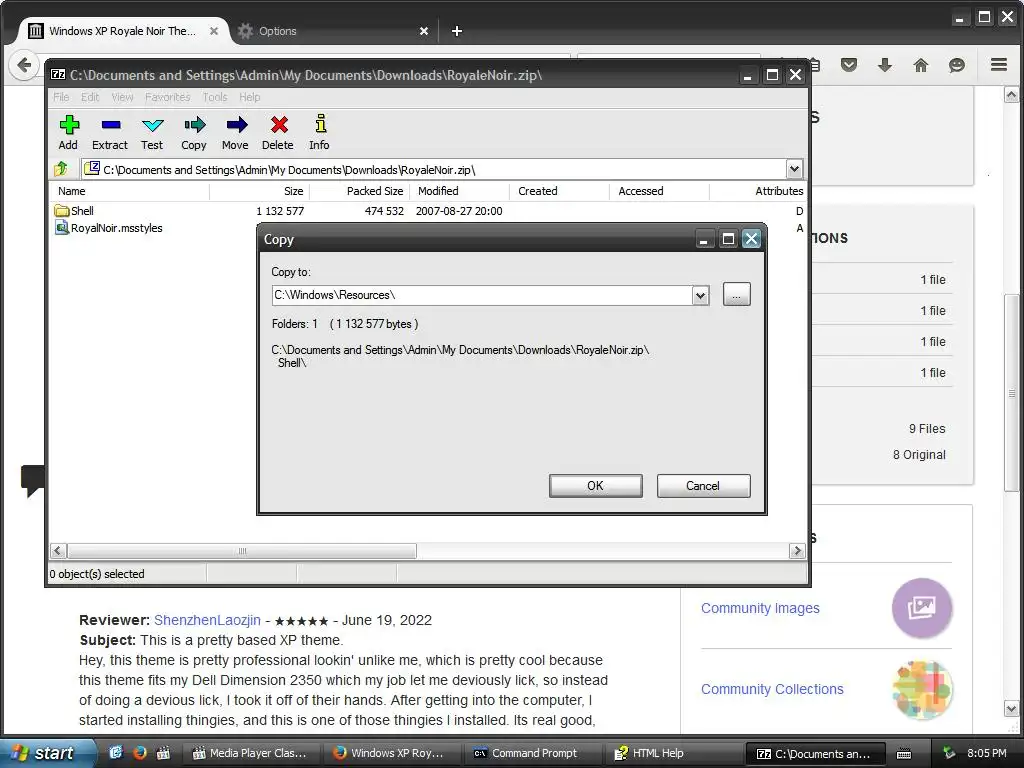Click the speech bubble icon on page left

coord(33,480)
